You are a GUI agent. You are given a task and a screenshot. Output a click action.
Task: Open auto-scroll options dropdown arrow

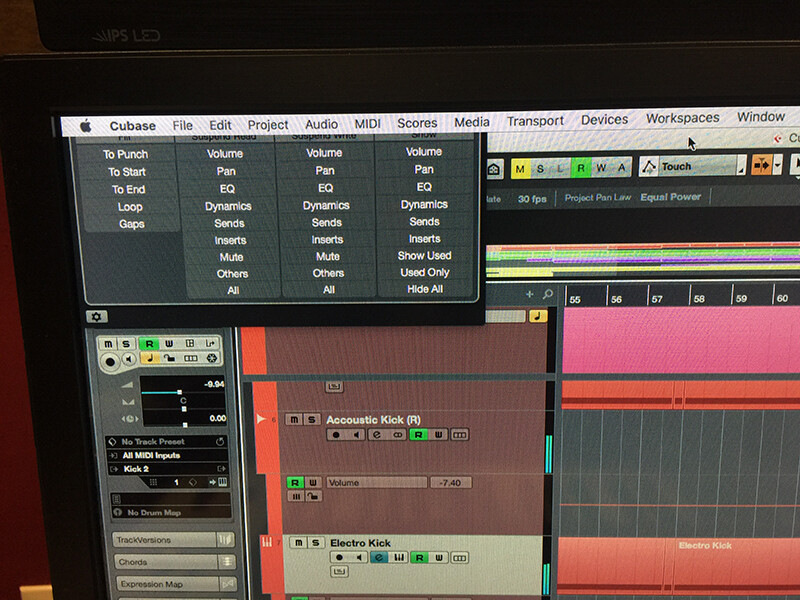778,165
